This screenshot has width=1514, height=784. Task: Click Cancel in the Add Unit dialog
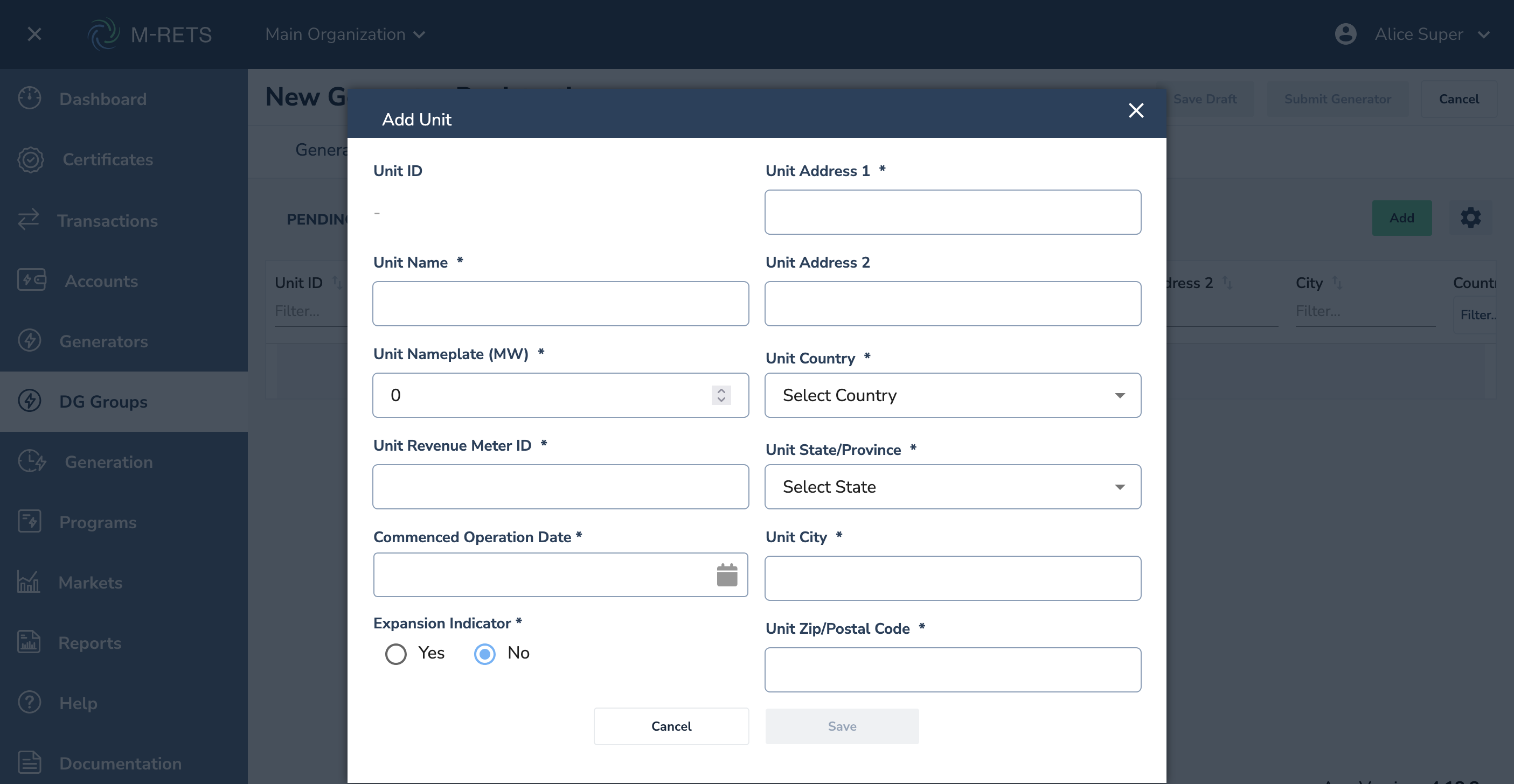point(671,726)
